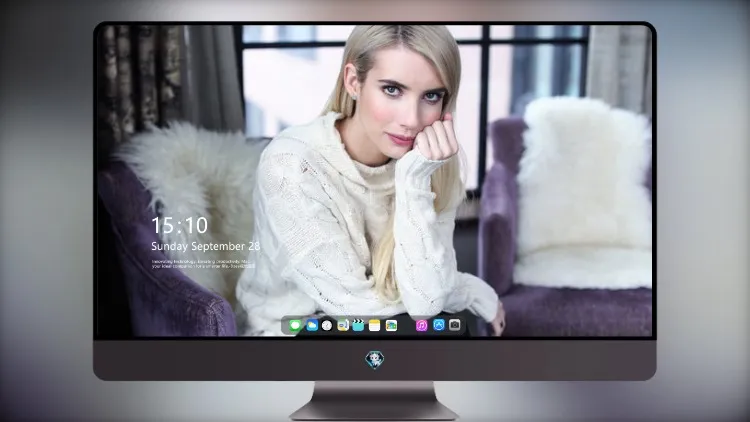Open the Clock app in the dock
Screen dimensions: 750x422
coord(327,326)
